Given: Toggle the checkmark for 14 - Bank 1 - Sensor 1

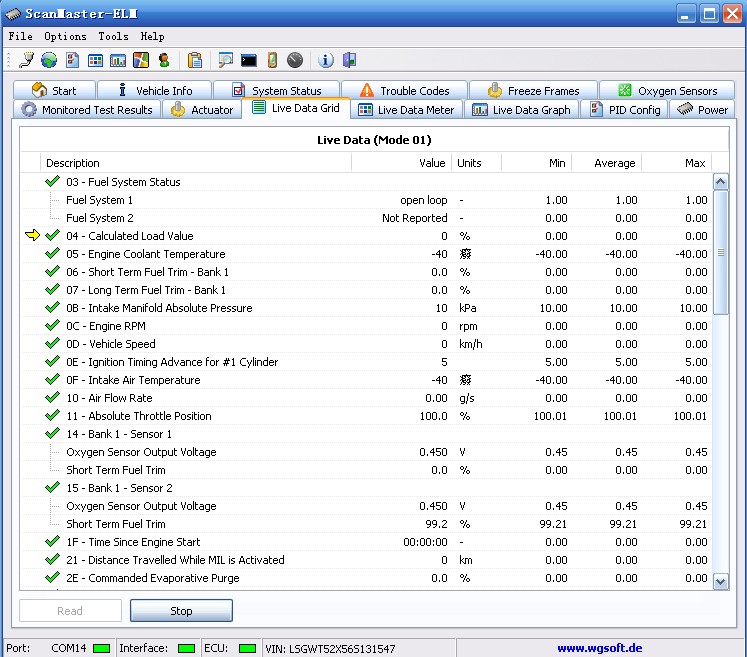Looking at the screenshot, I should tap(52, 434).
